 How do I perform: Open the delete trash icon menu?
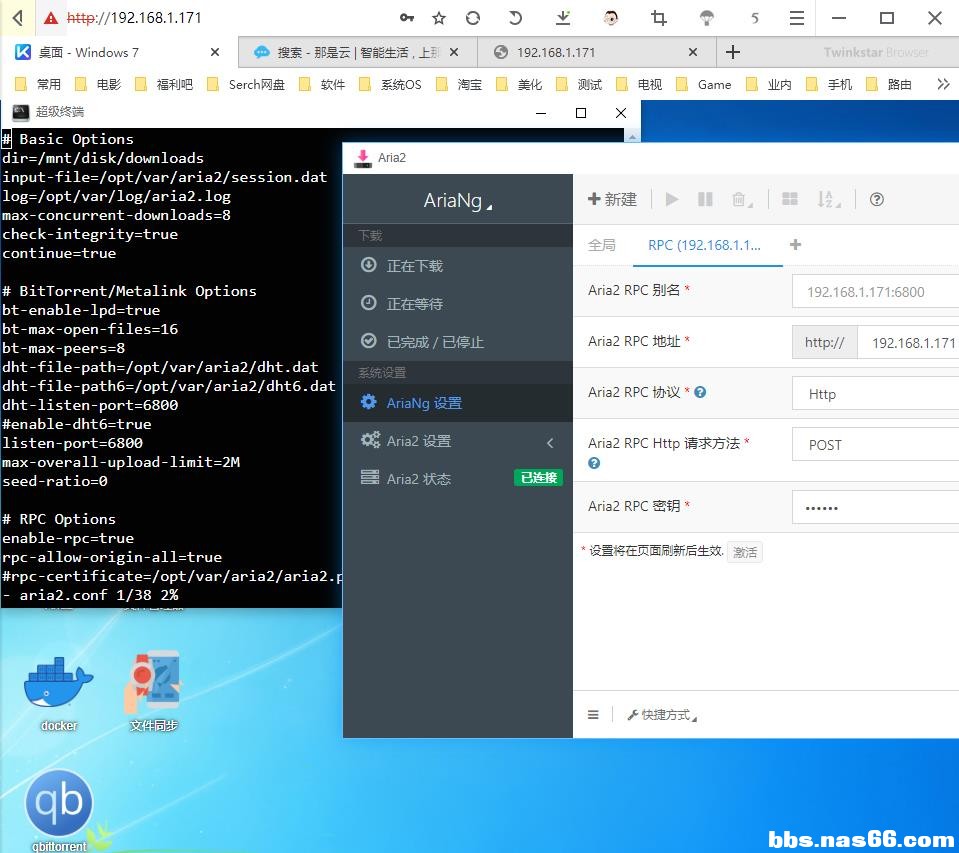click(x=740, y=200)
